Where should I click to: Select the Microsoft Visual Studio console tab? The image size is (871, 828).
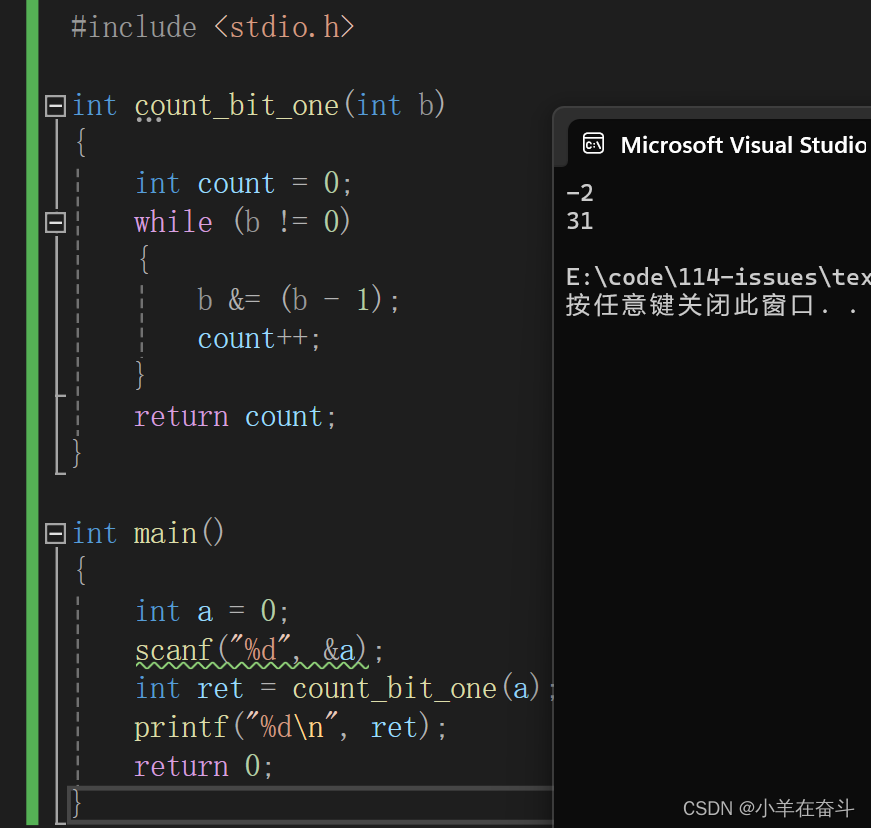pos(719,144)
